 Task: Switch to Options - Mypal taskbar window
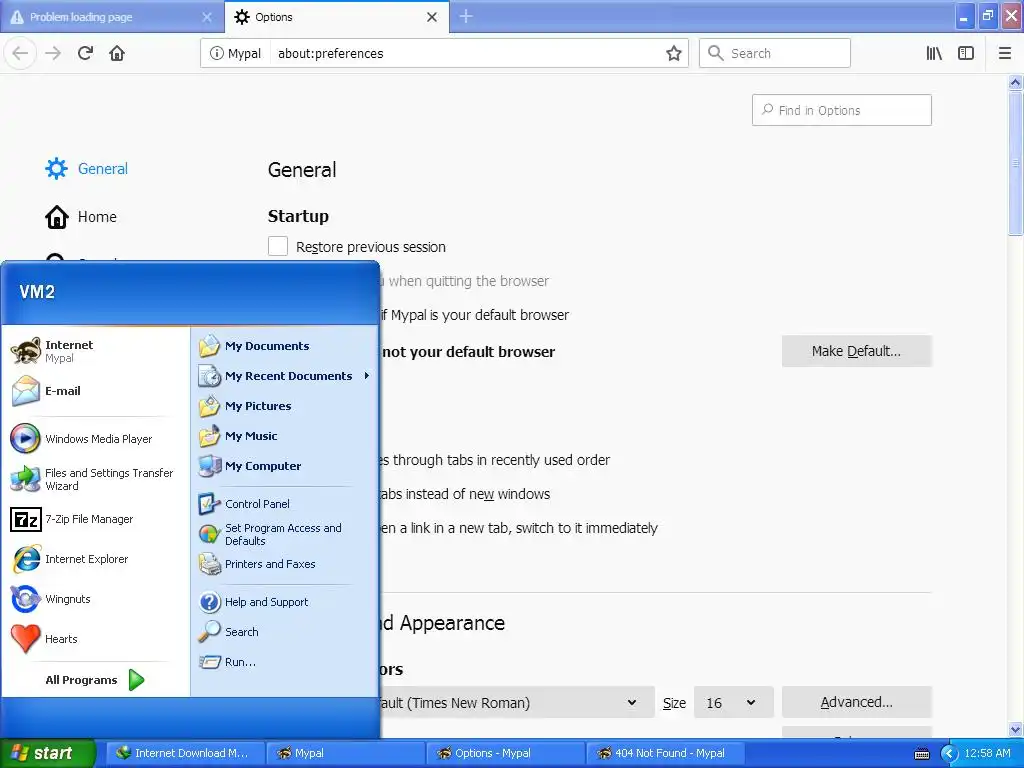(x=506, y=753)
